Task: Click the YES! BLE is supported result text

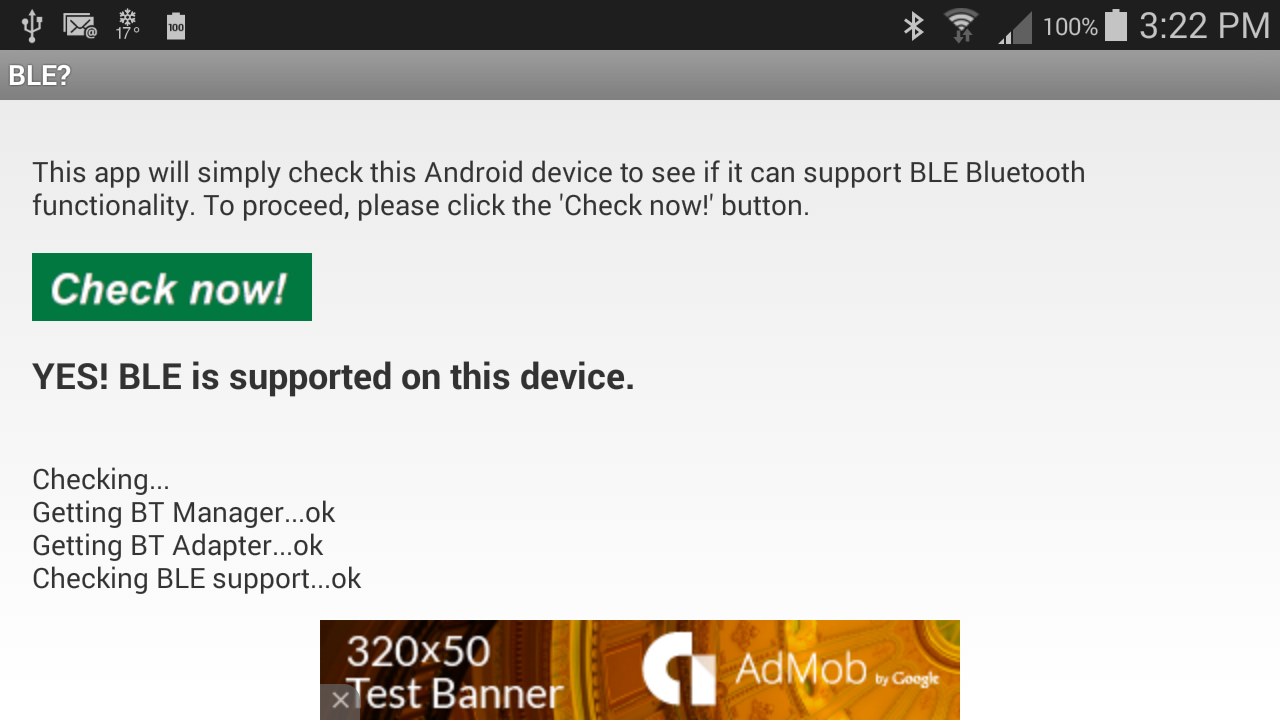Action: [333, 377]
